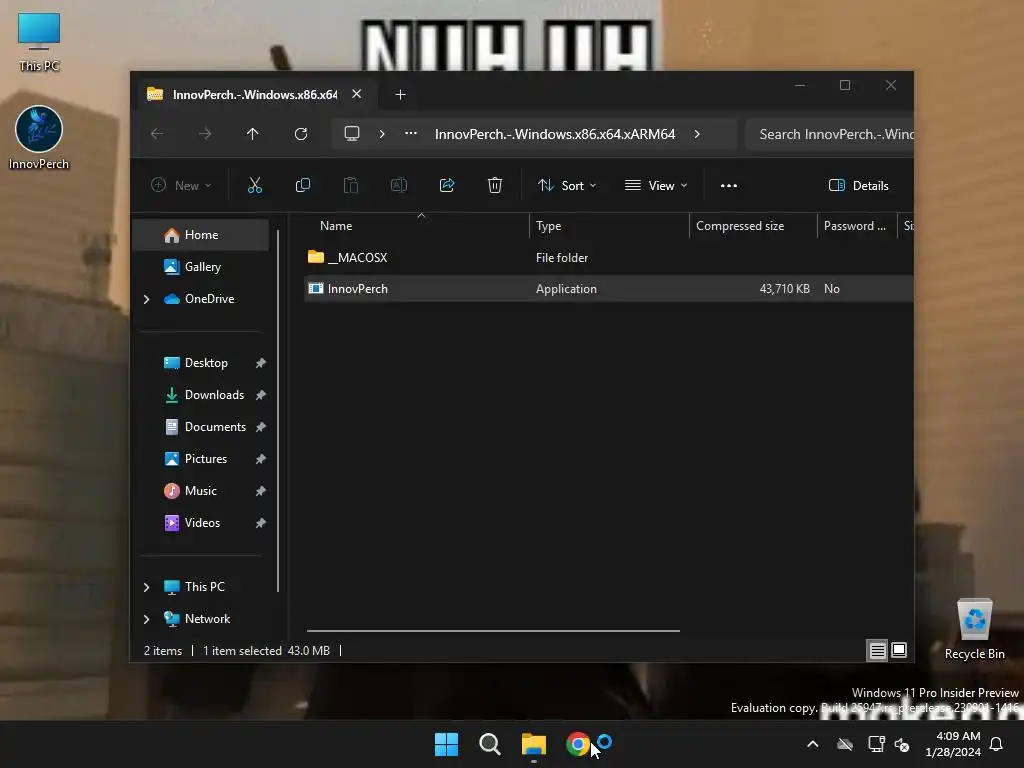The width and height of the screenshot is (1024, 768).
Task: Click the muted volume tray icon
Action: tap(902, 744)
